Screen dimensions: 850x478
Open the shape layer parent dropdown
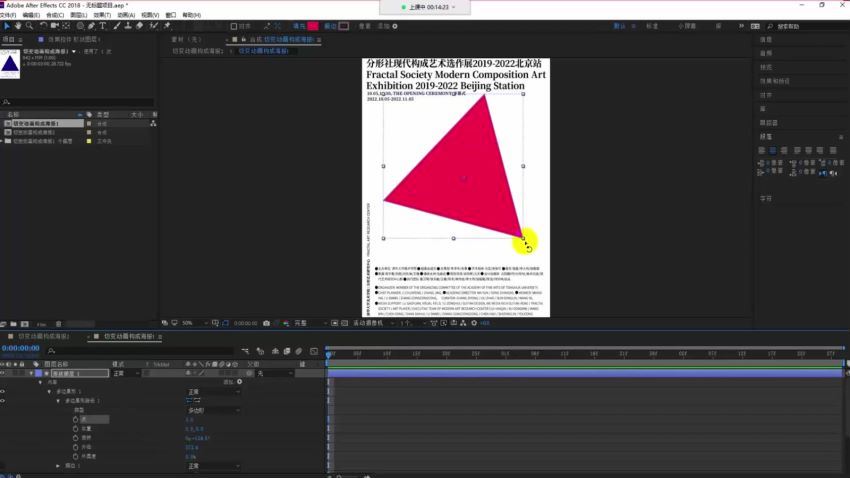click(274, 373)
